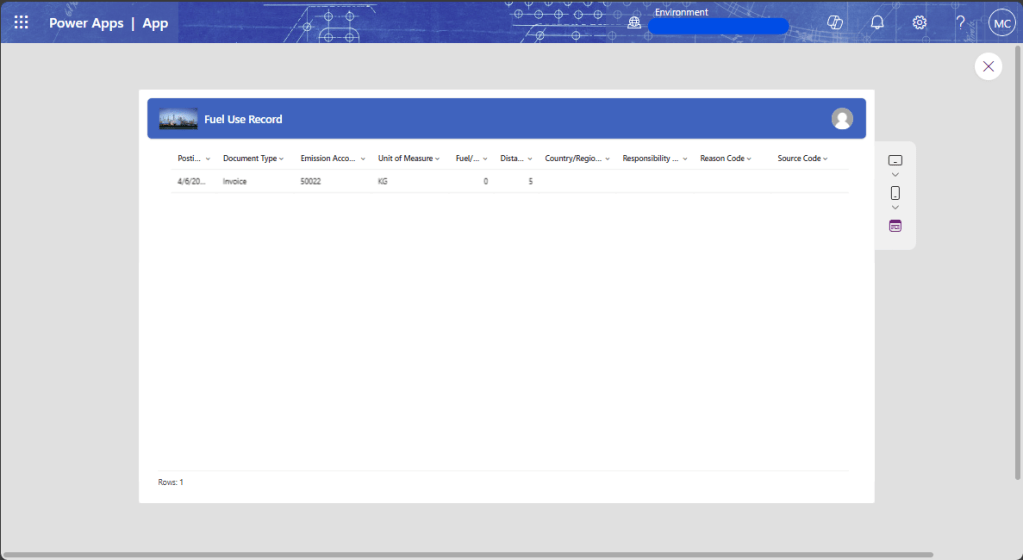Click the Emission Account value 50022
Screen dimensions: 1023x560
pos(311,182)
